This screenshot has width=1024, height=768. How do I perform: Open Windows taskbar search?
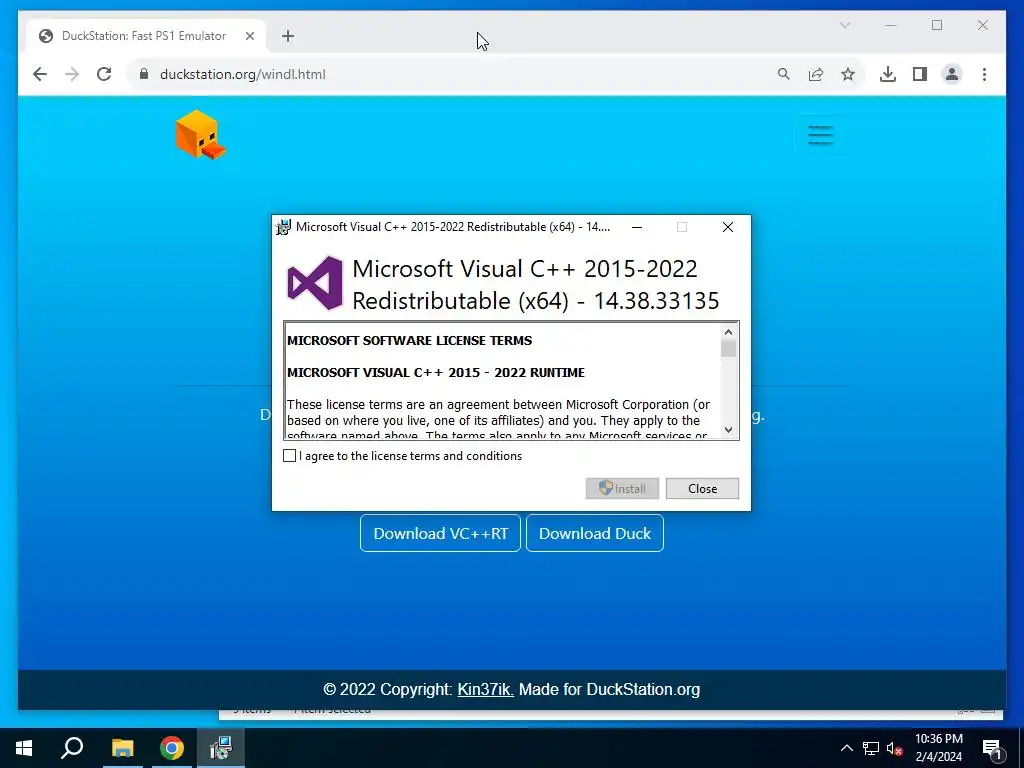click(x=72, y=748)
